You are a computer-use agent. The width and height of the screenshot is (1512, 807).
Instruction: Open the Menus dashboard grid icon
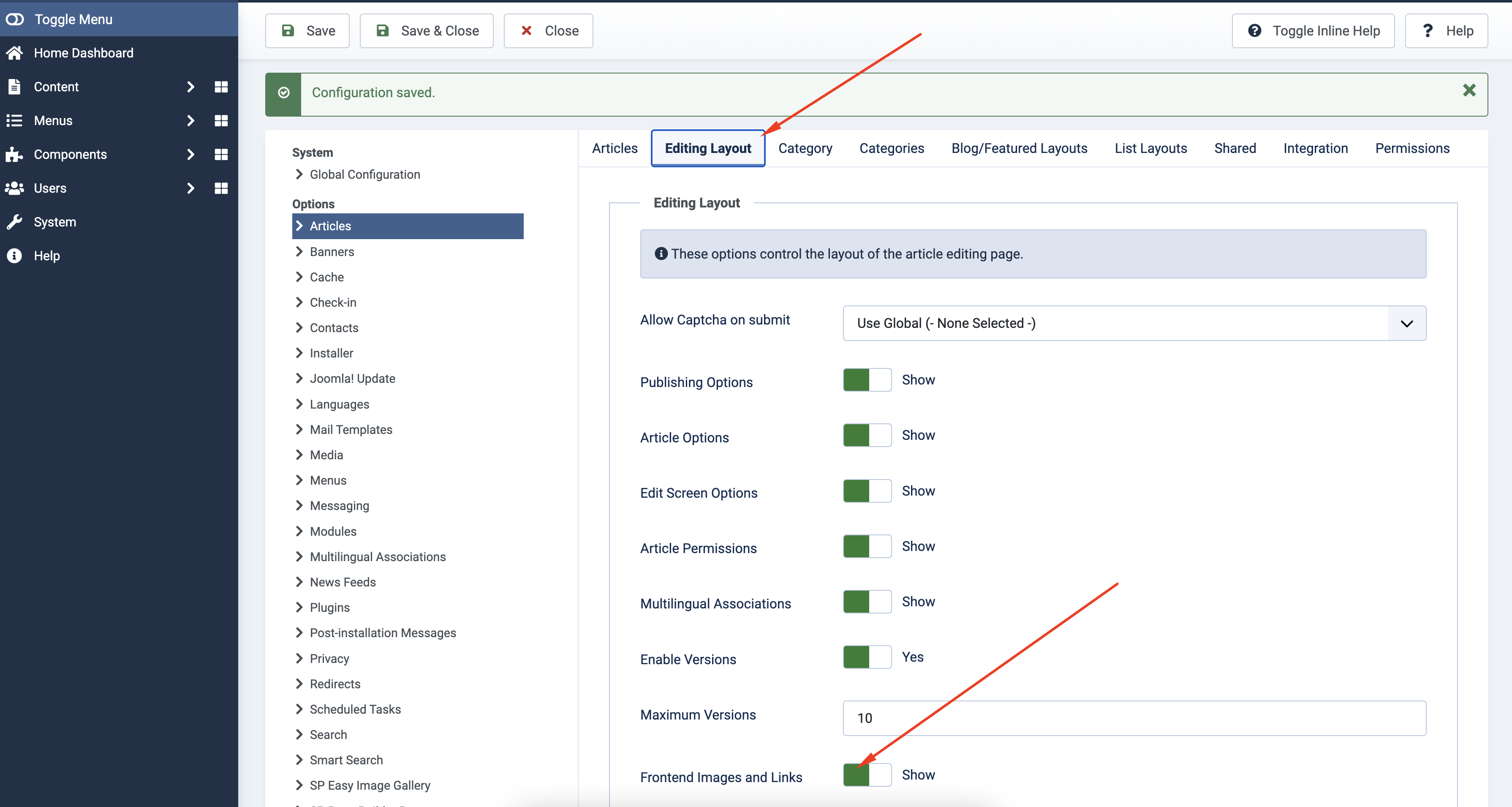[221, 120]
